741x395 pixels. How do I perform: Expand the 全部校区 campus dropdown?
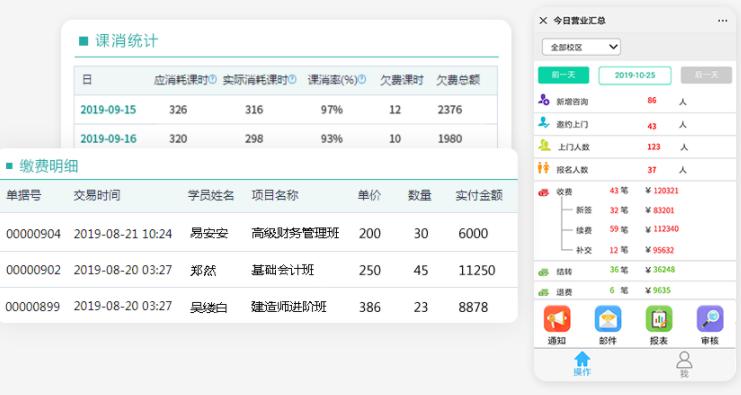pyautogui.click(x=581, y=47)
